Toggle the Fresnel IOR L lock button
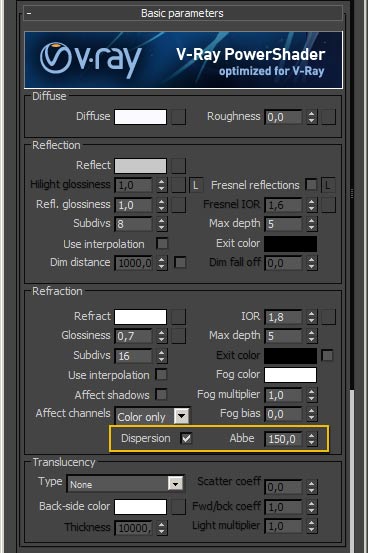The width and height of the screenshot is (368, 553). [328, 185]
